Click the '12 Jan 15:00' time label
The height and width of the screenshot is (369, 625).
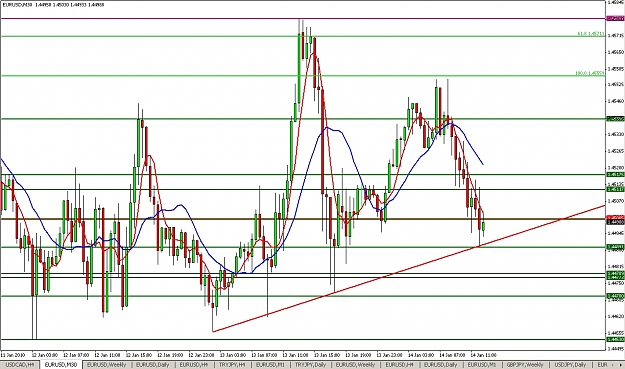139,355
